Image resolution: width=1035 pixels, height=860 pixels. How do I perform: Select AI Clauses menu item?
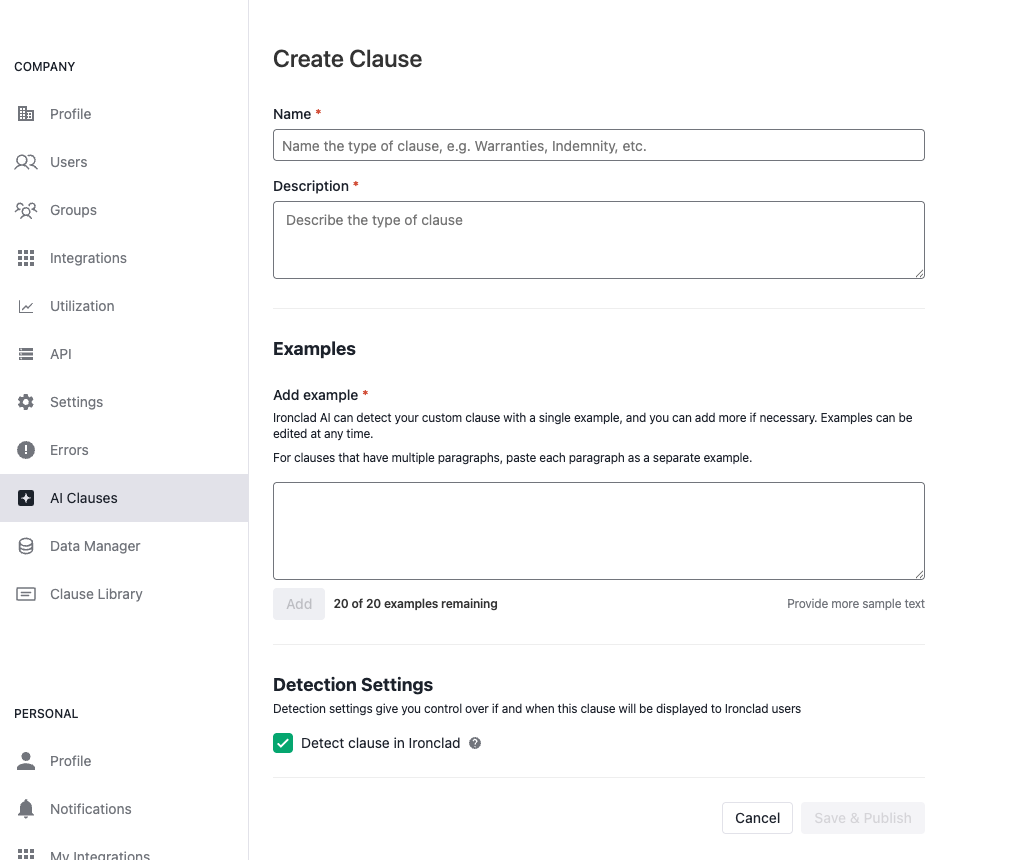pos(124,498)
